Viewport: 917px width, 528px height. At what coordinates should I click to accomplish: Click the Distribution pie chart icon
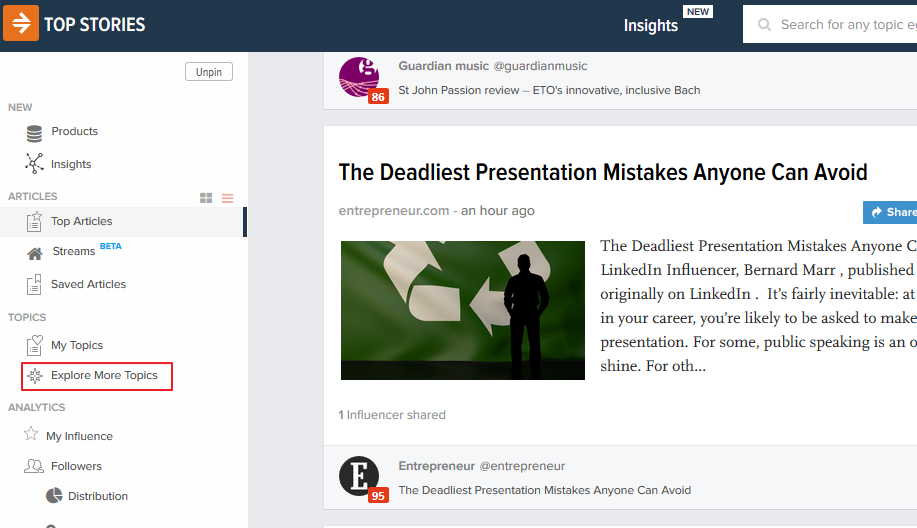[x=54, y=495]
